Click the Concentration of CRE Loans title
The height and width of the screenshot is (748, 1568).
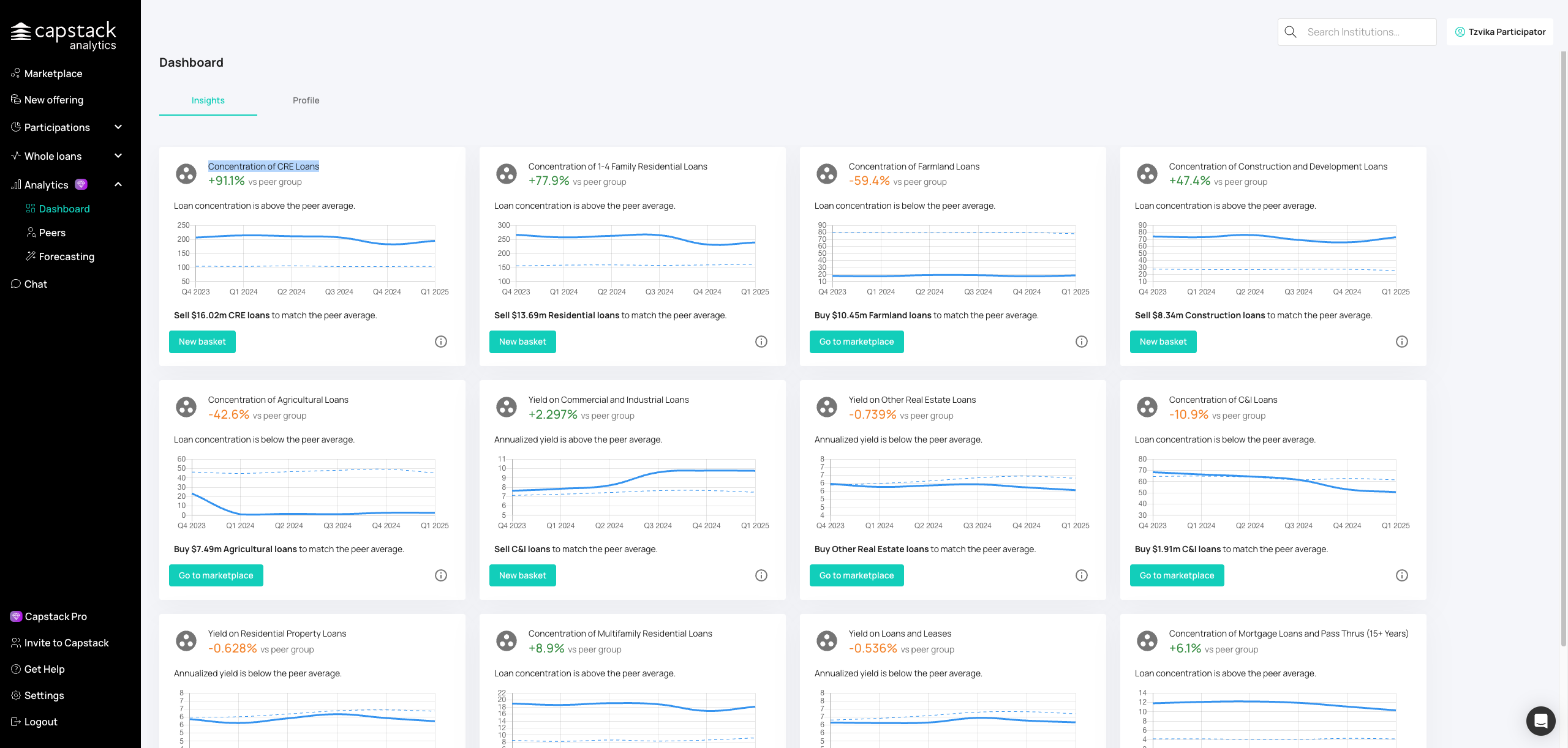(263, 166)
